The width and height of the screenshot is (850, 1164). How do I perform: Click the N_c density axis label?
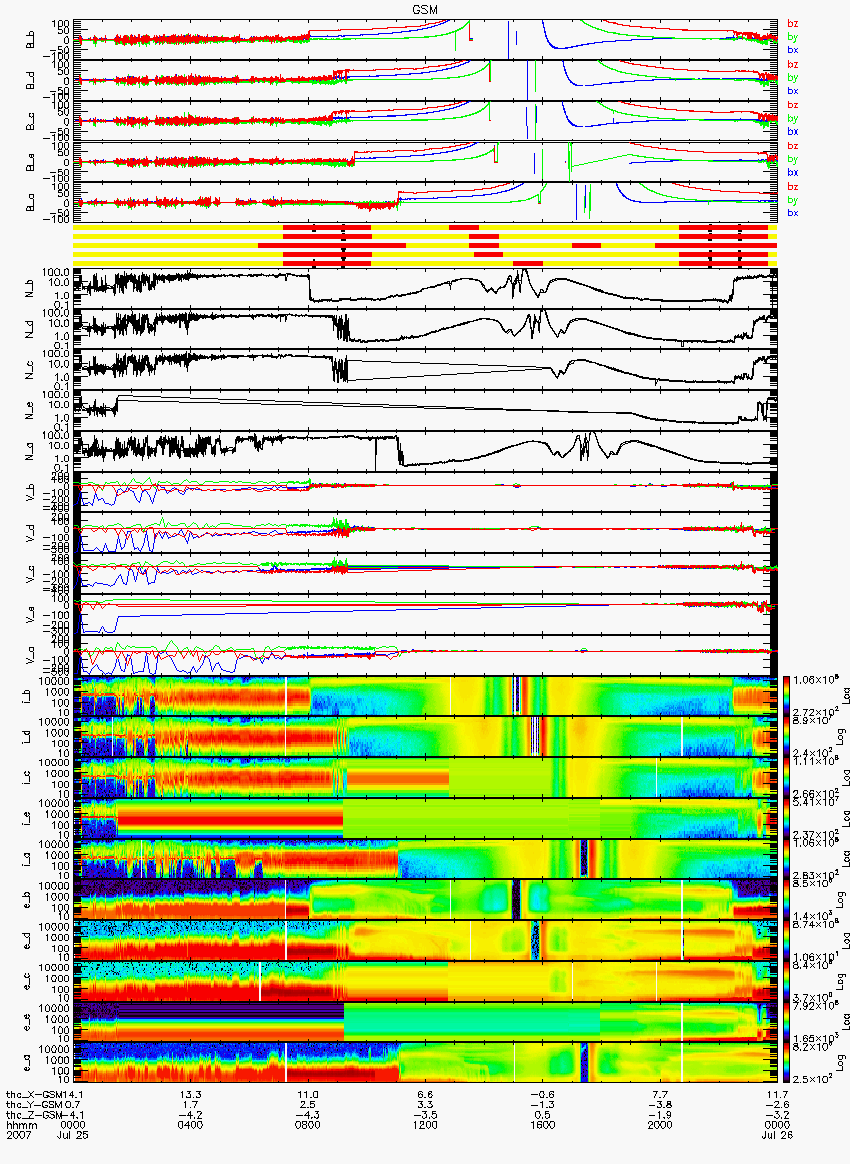coord(30,369)
